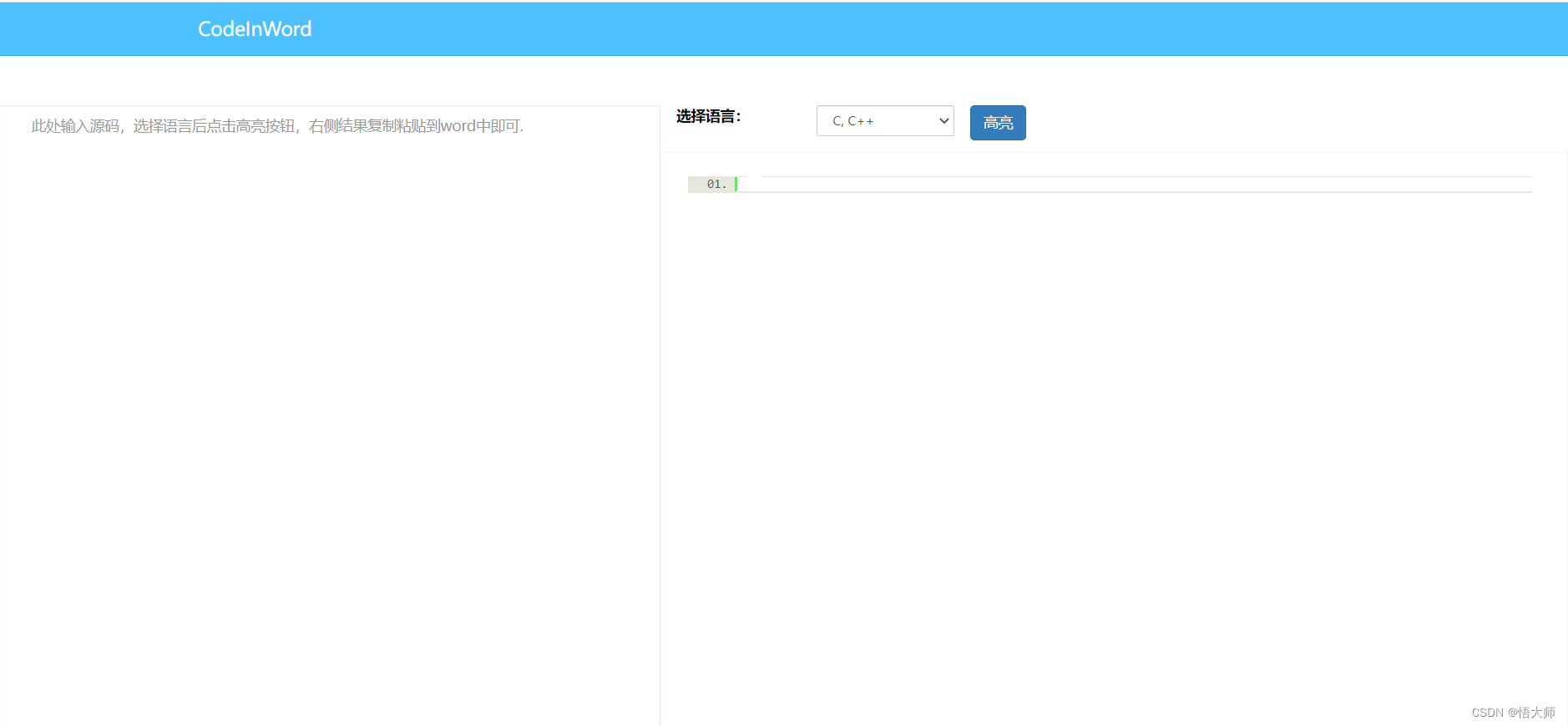Open the C, C++ language dropdown
1568x726 pixels.
(x=885, y=121)
